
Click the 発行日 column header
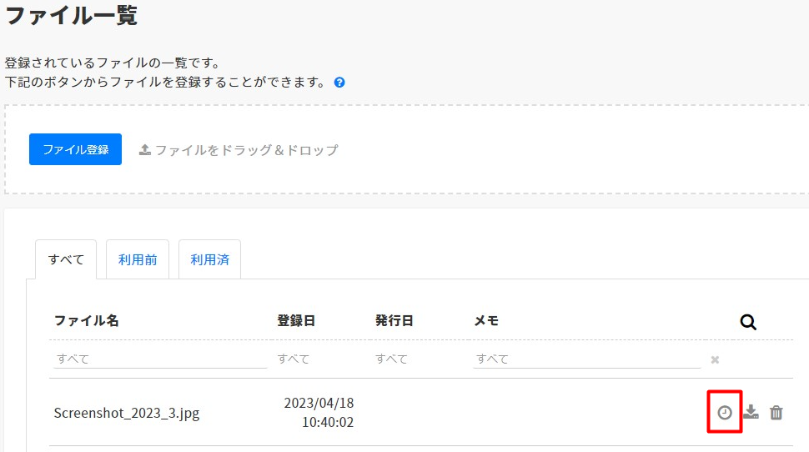click(x=394, y=321)
